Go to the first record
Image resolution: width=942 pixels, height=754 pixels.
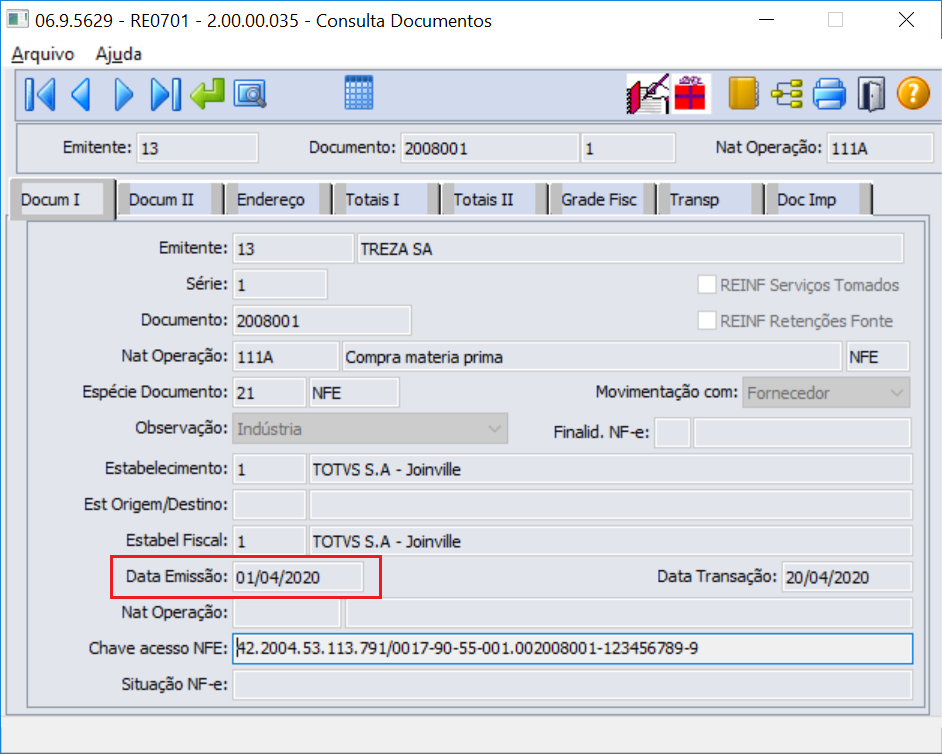click(40, 94)
